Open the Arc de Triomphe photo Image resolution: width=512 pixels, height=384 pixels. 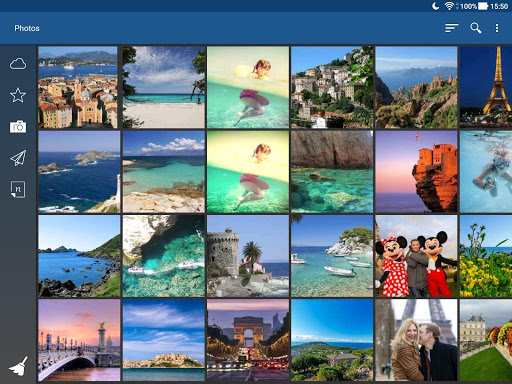pyautogui.click(x=248, y=340)
